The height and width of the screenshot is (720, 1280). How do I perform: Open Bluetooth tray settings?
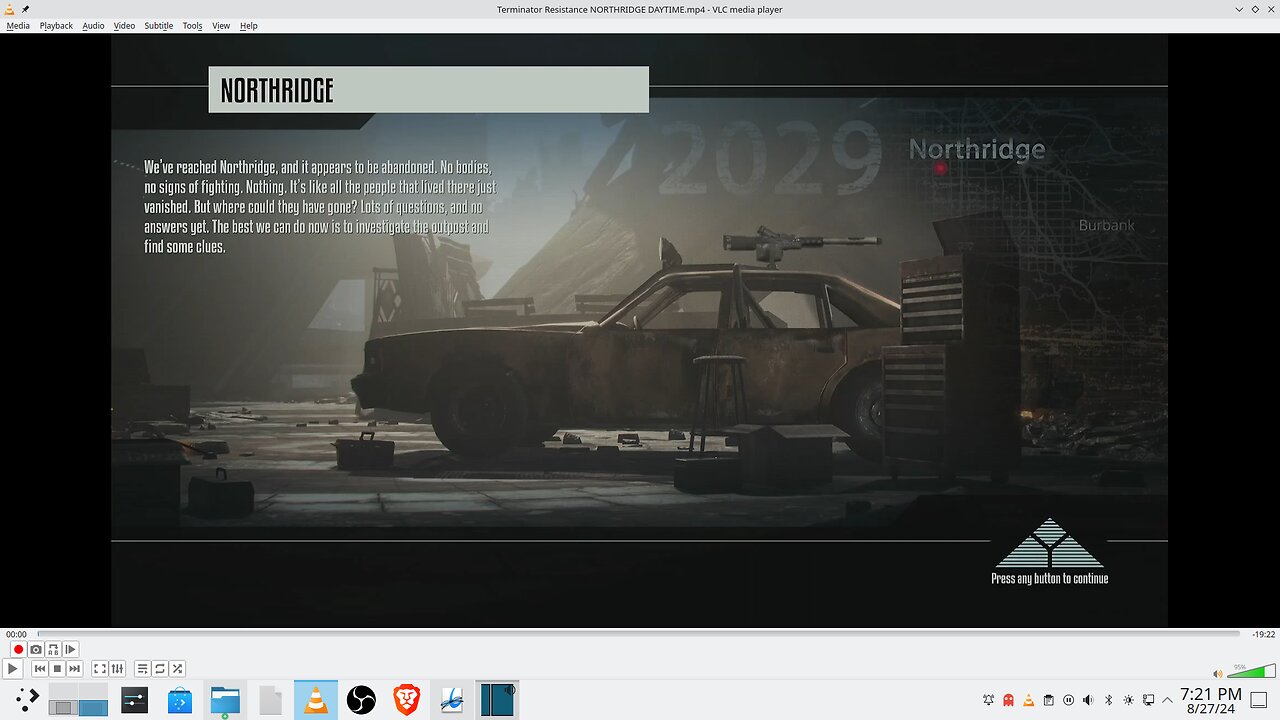(1108, 700)
